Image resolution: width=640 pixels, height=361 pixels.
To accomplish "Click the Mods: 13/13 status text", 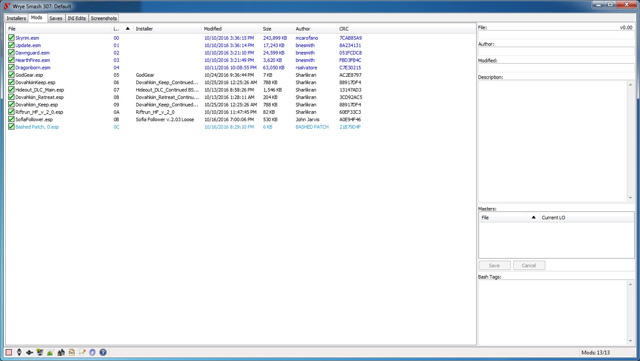I will point(596,352).
